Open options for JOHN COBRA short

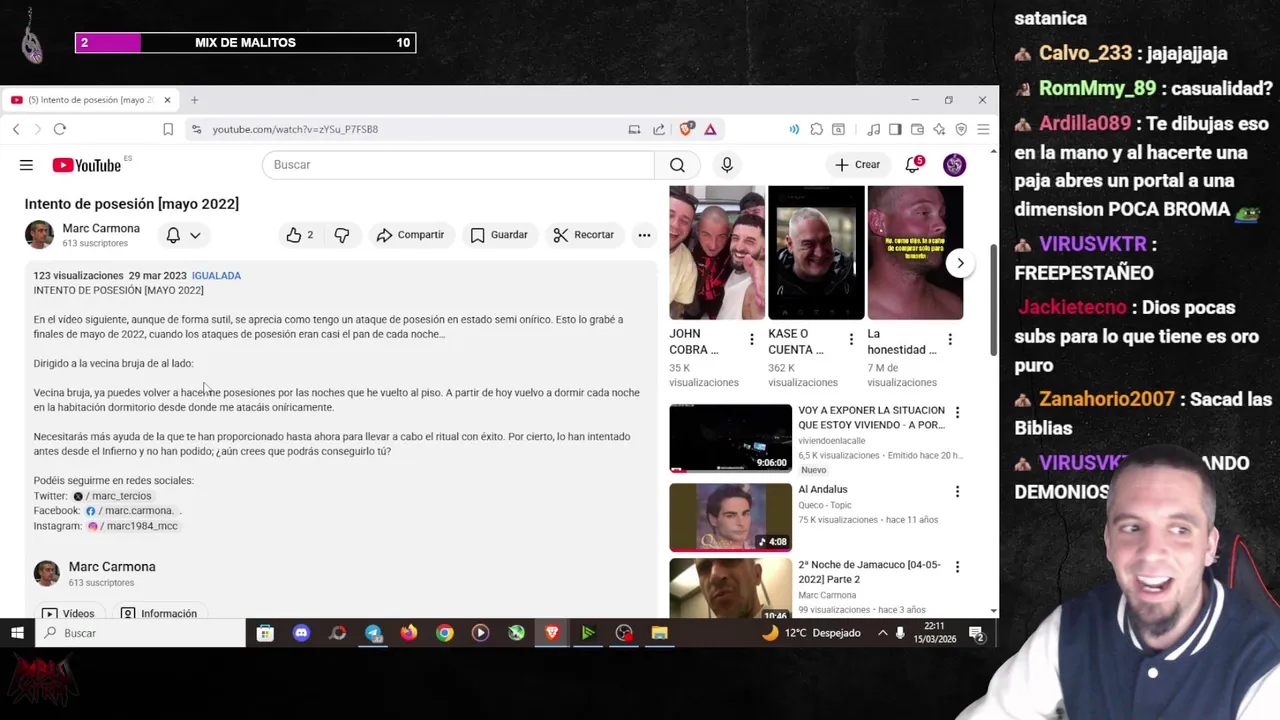pyautogui.click(x=751, y=340)
